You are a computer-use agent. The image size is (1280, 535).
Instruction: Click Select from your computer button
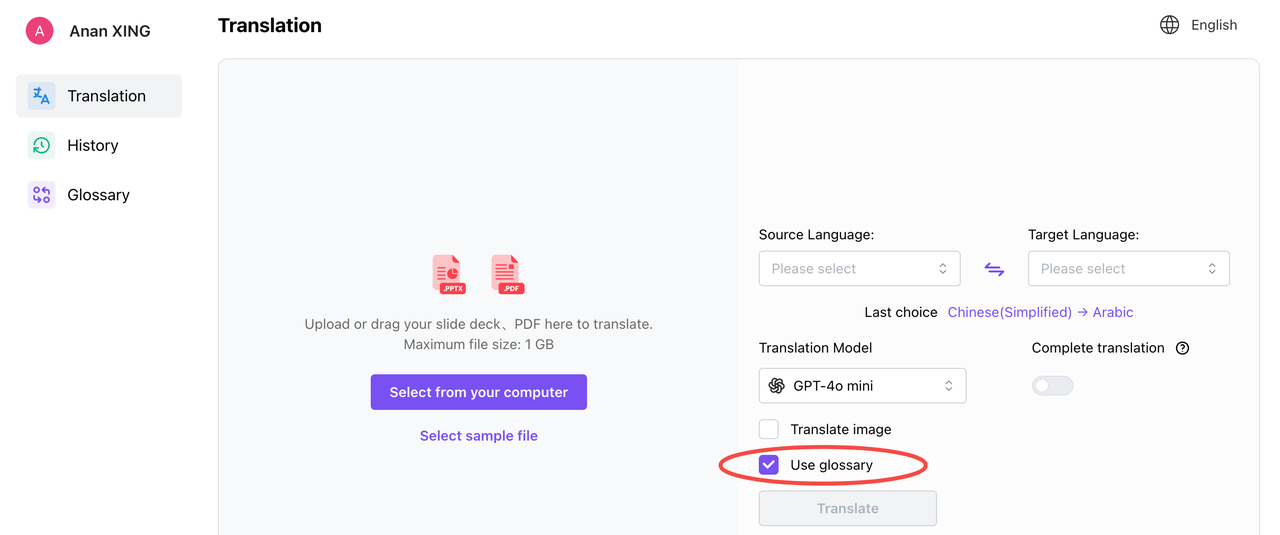(479, 392)
